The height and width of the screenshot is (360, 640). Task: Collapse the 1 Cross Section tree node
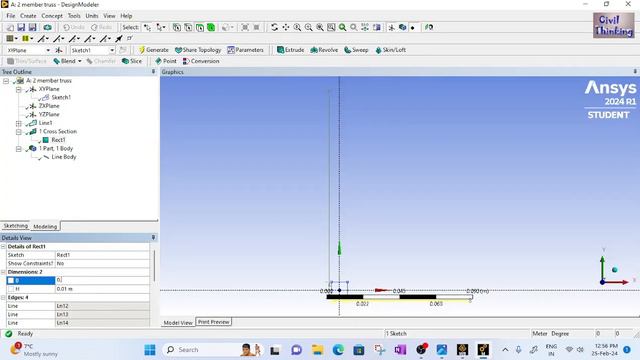click(19, 132)
